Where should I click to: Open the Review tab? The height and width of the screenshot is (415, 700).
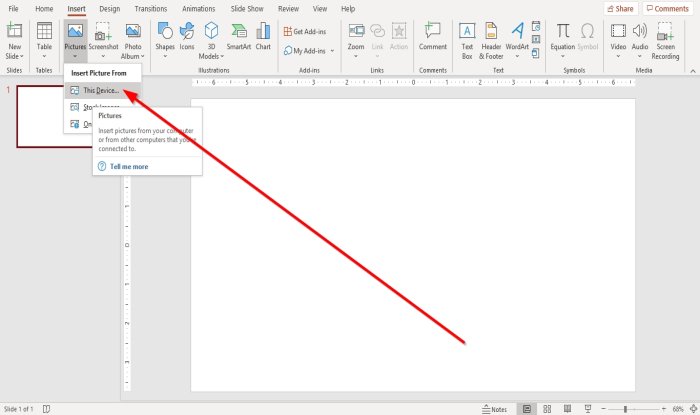pyautogui.click(x=288, y=8)
